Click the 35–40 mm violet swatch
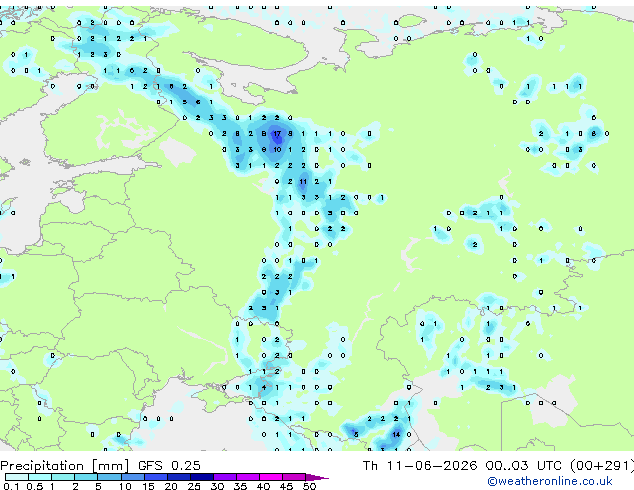Viewport: 634px width, 490px height. click(x=247, y=477)
